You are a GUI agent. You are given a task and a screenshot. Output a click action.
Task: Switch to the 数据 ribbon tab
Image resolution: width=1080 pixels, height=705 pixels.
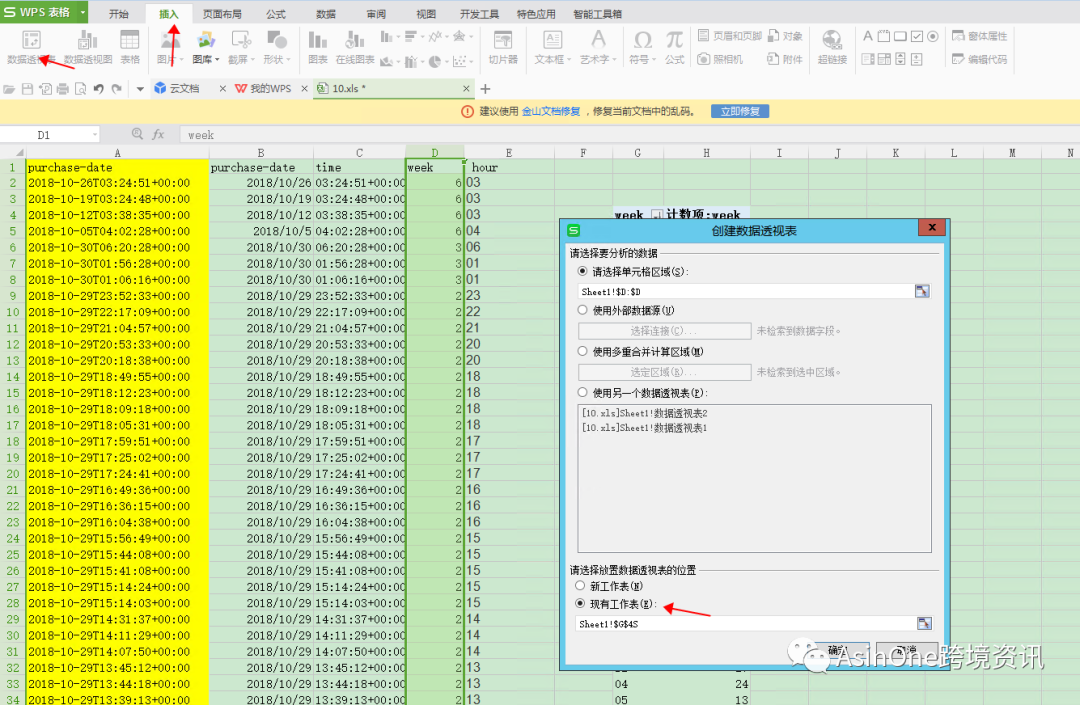326,14
